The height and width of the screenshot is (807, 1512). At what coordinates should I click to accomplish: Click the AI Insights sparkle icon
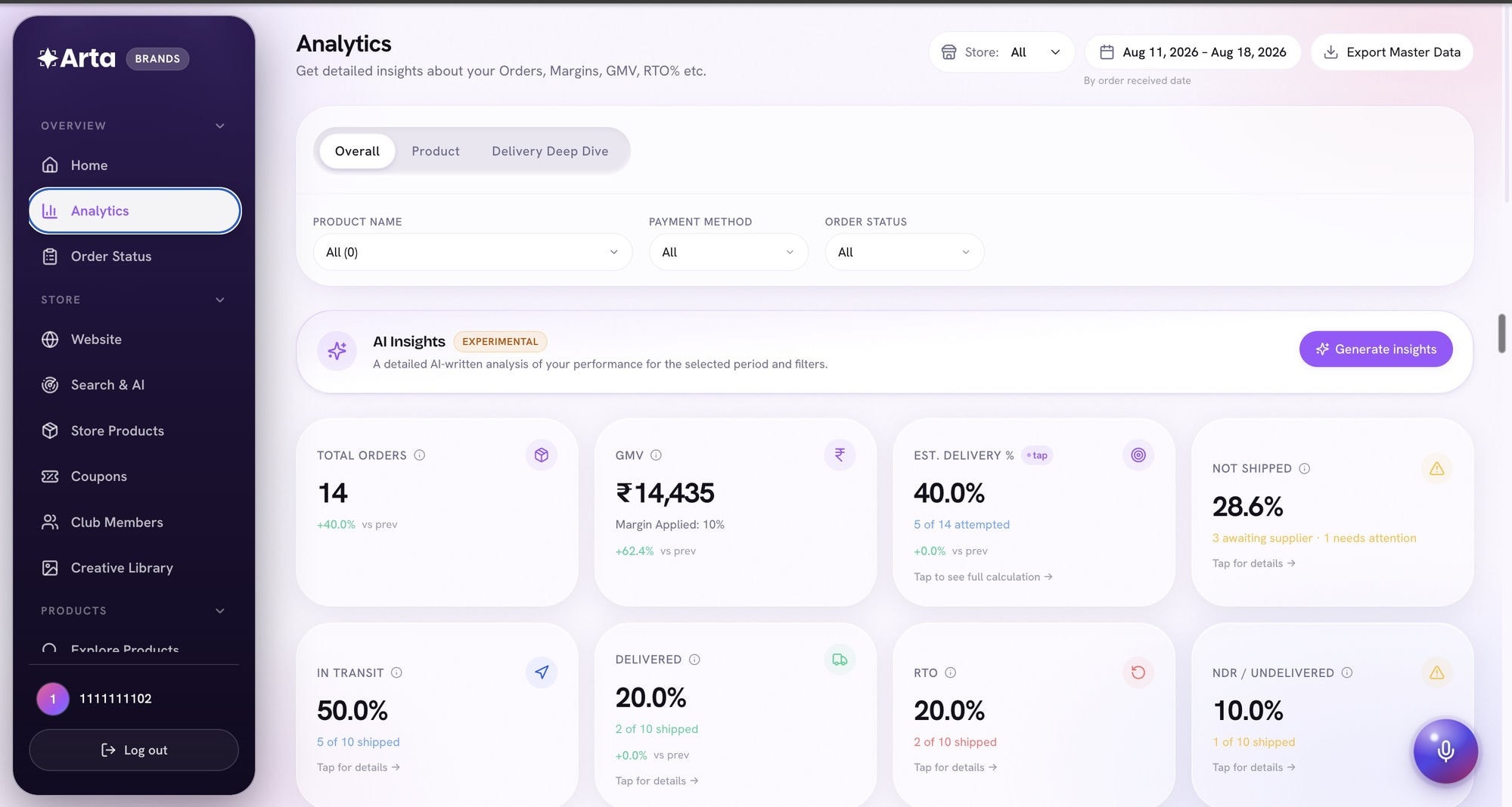337,350
